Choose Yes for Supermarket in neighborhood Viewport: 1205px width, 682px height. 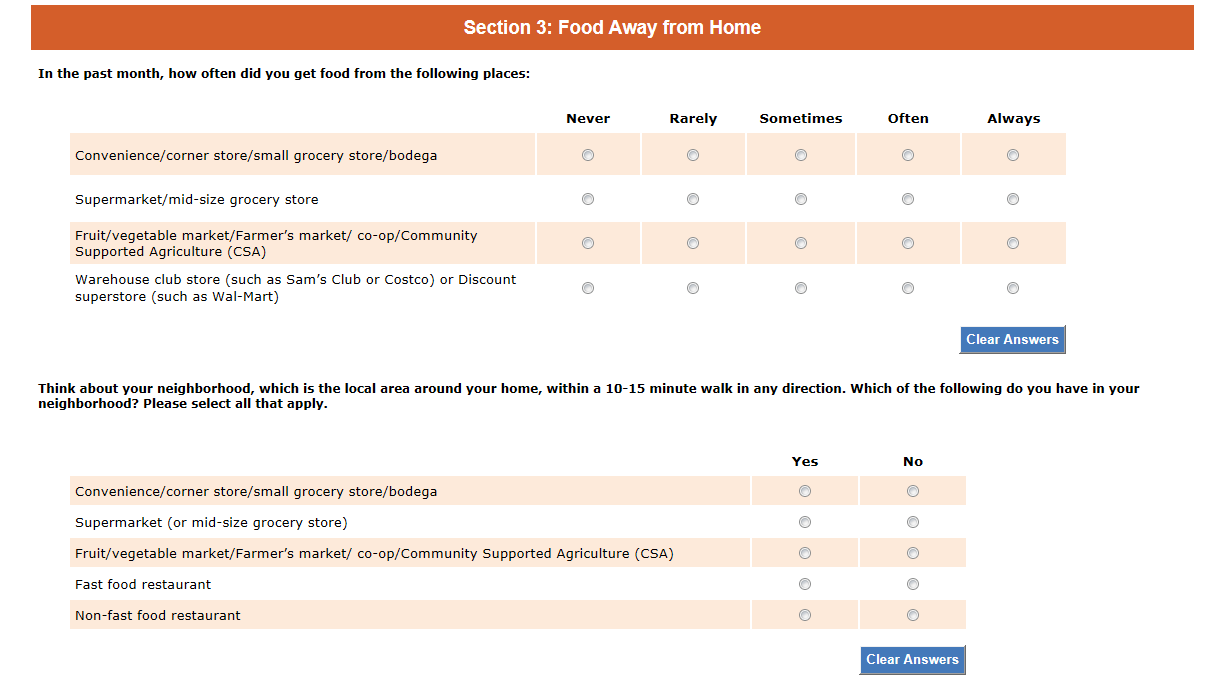click(x=805, y=522)
